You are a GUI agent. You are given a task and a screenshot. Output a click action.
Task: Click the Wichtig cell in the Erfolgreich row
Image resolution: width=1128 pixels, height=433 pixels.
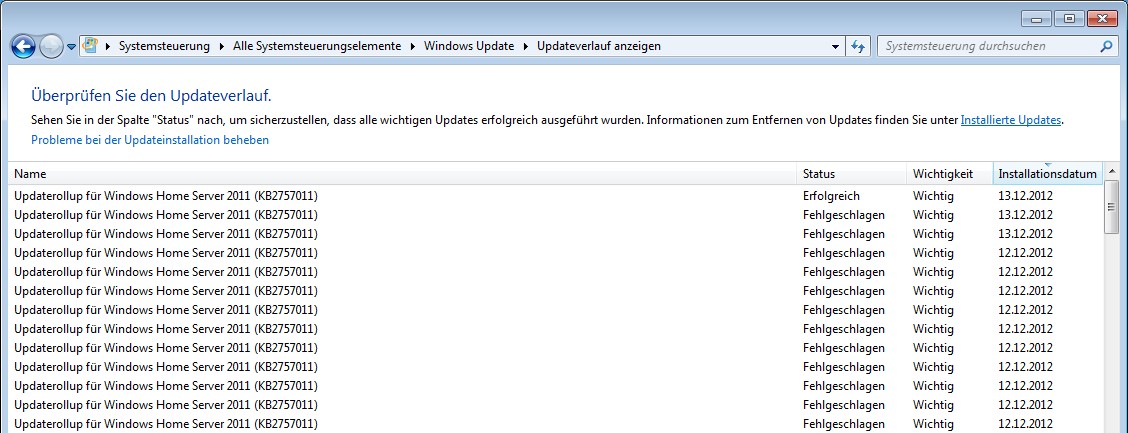coord(933,196)
